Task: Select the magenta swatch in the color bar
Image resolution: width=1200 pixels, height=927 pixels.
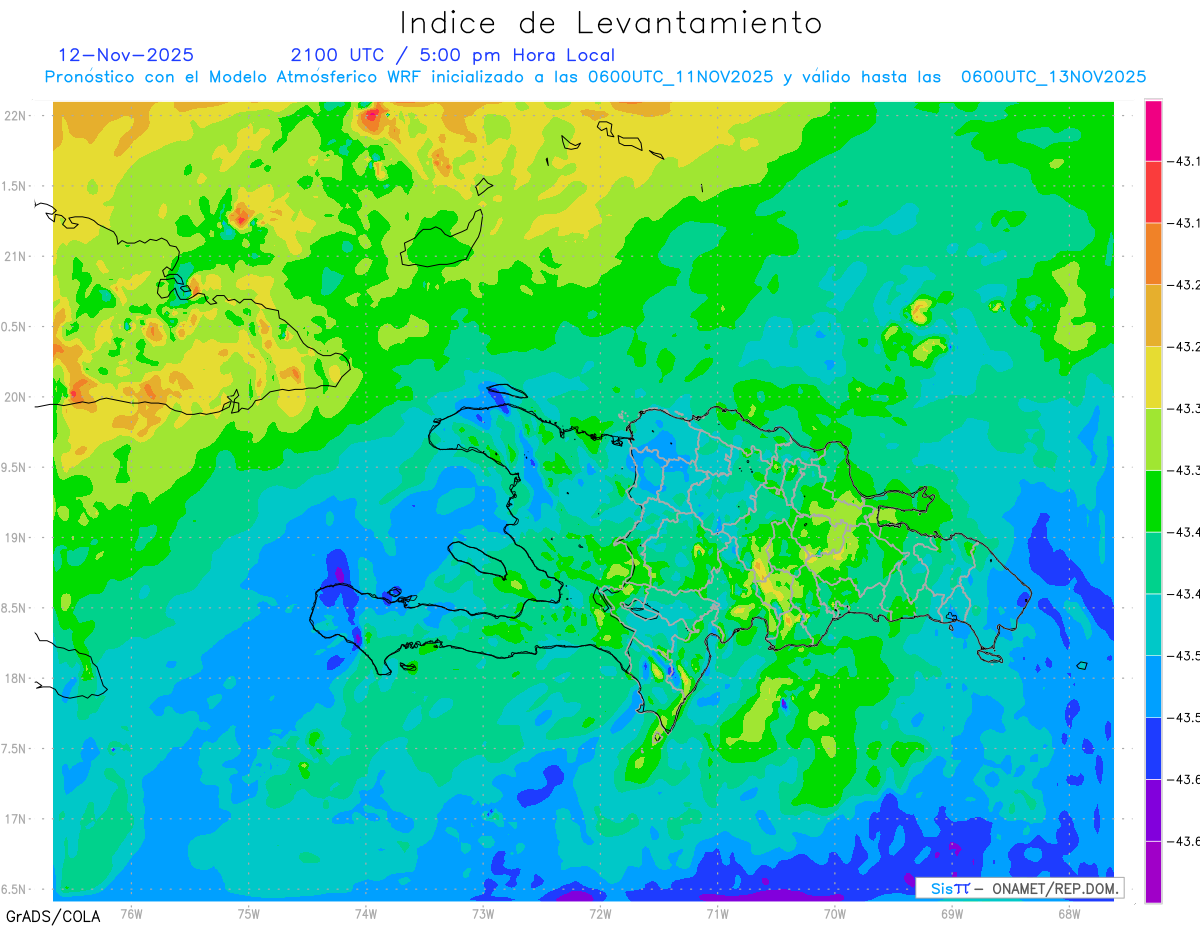Action: coord(1153,130)
